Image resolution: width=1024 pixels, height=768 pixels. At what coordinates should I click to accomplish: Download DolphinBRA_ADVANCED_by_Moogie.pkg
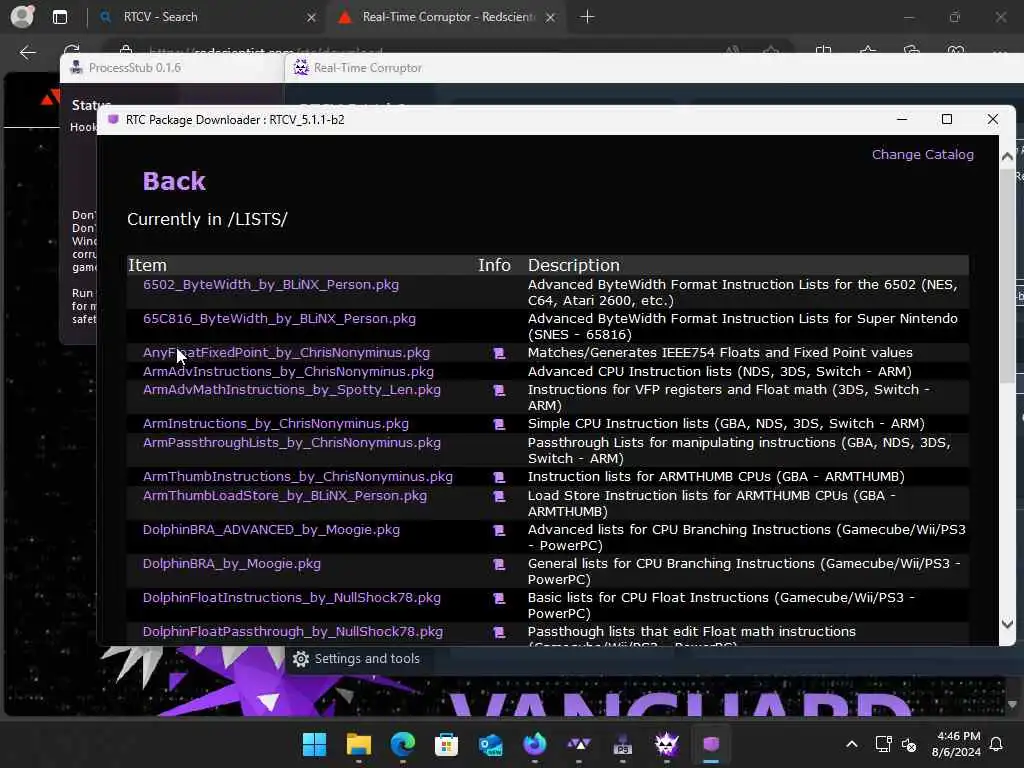point(272,530)
